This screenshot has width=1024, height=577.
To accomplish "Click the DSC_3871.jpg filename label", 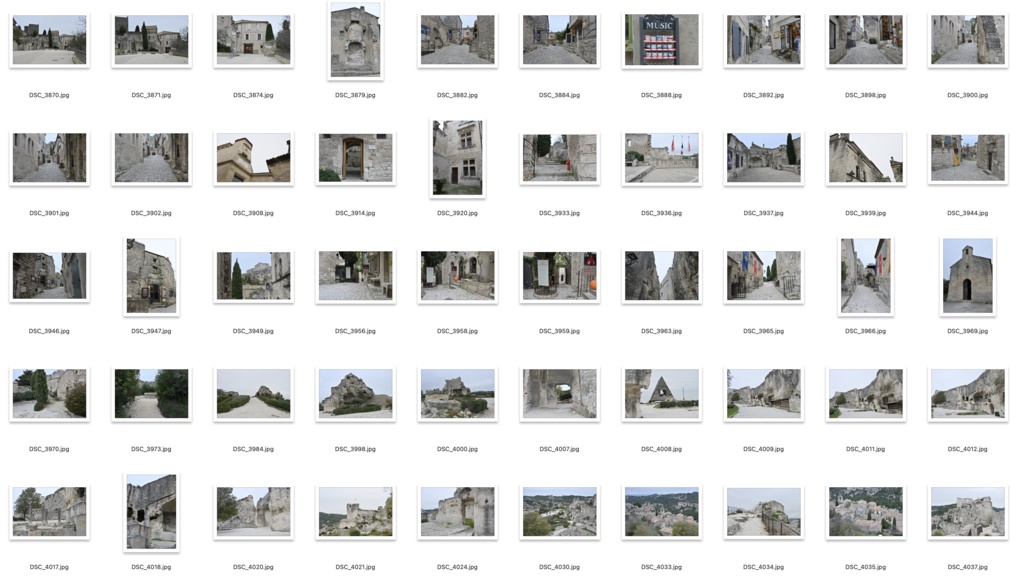I will (151, 95).
